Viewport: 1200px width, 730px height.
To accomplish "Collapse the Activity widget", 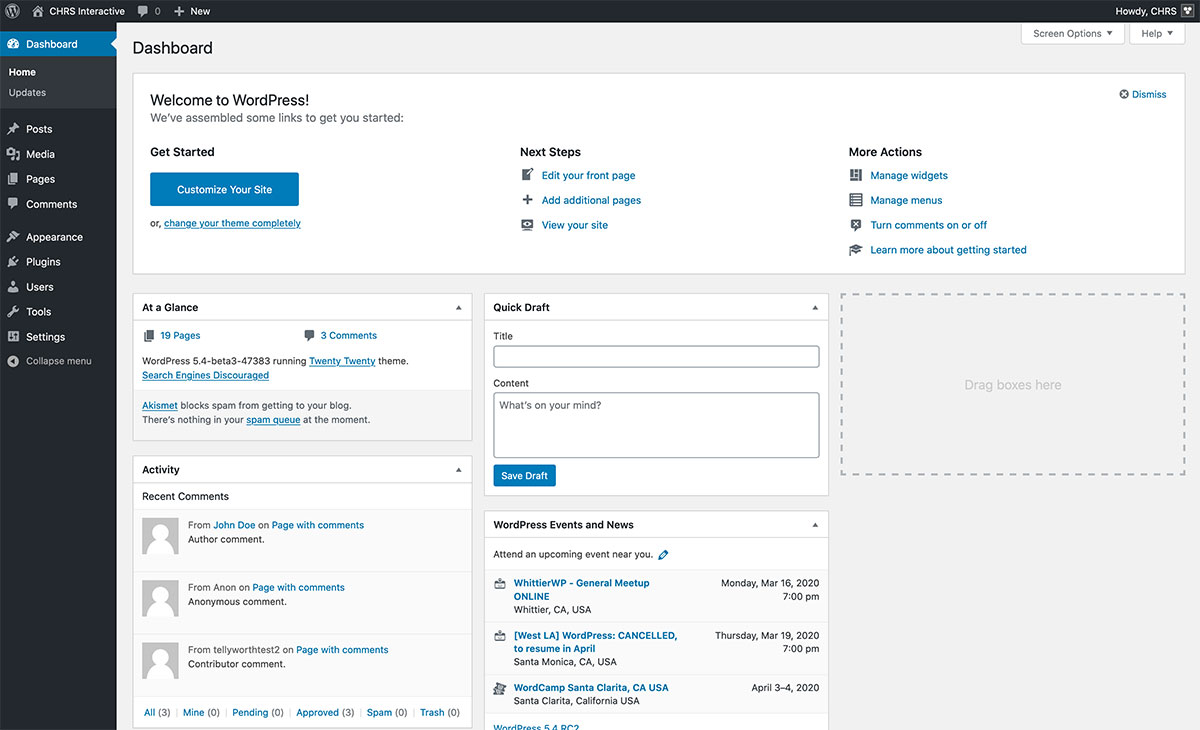I will [x=459, y=470].
